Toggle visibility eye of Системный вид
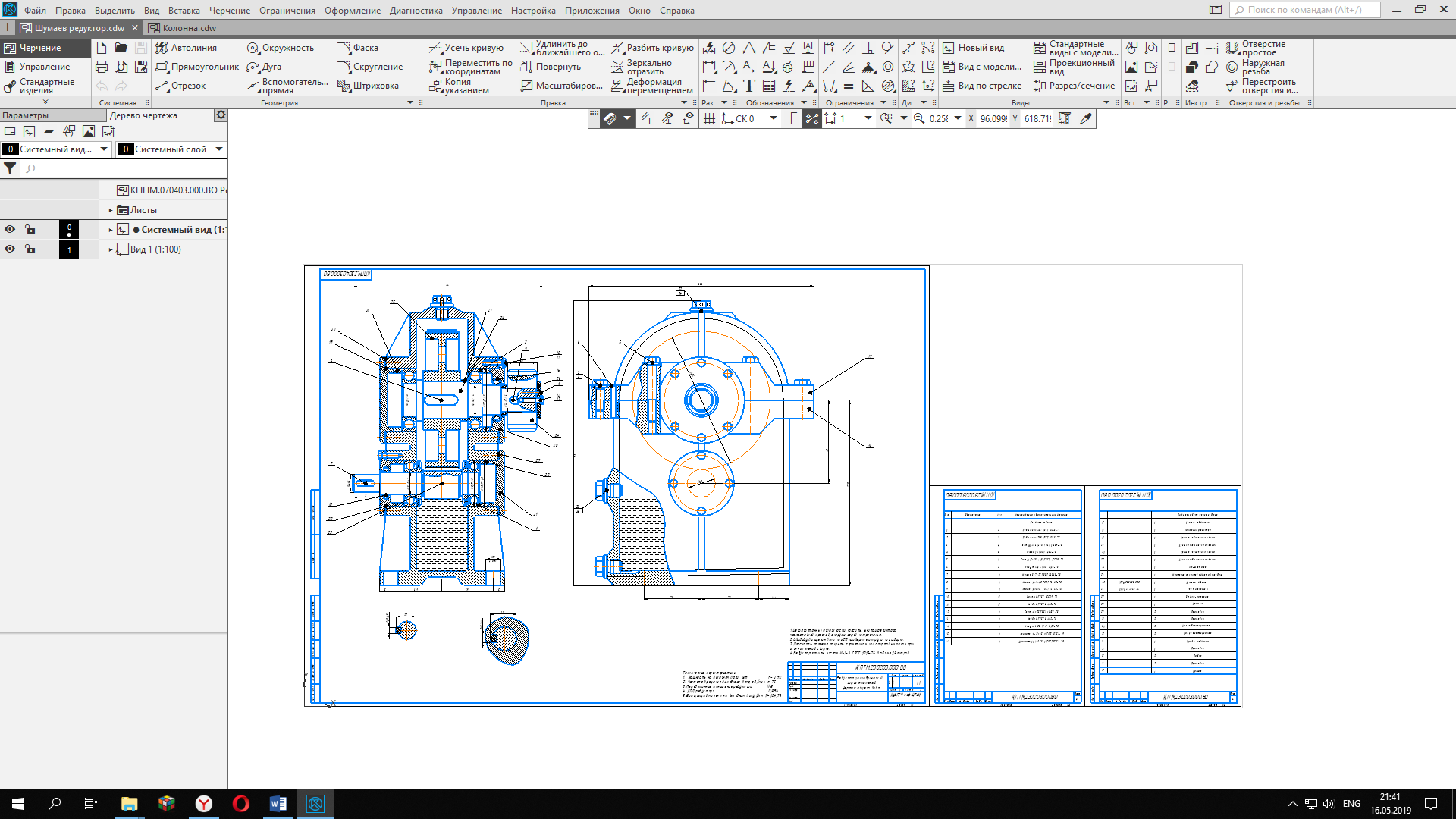 coord(10,229)
